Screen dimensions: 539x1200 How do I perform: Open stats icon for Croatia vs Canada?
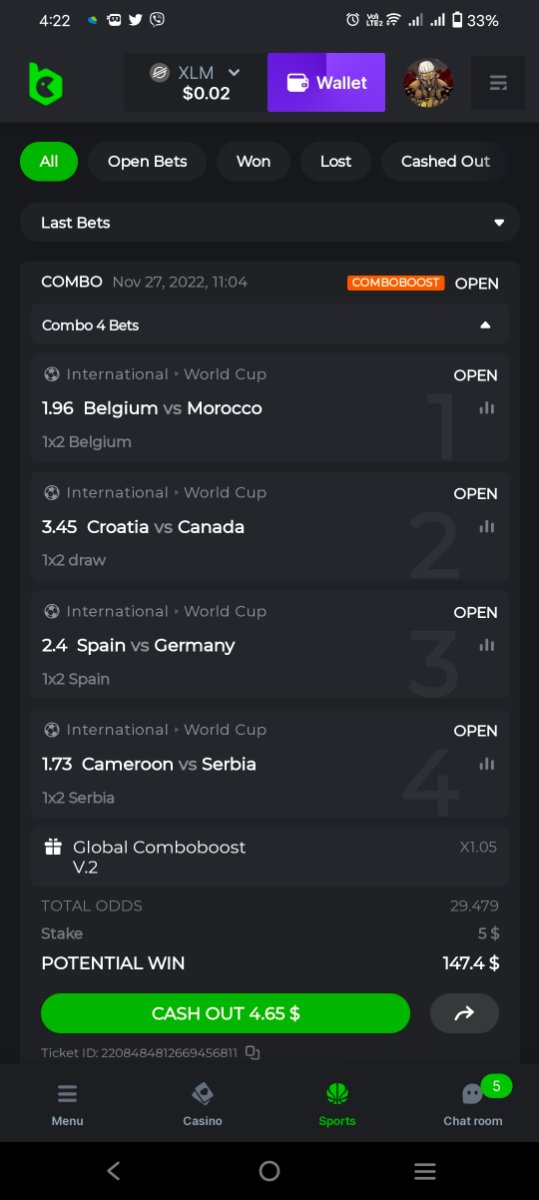click(487, 527)
